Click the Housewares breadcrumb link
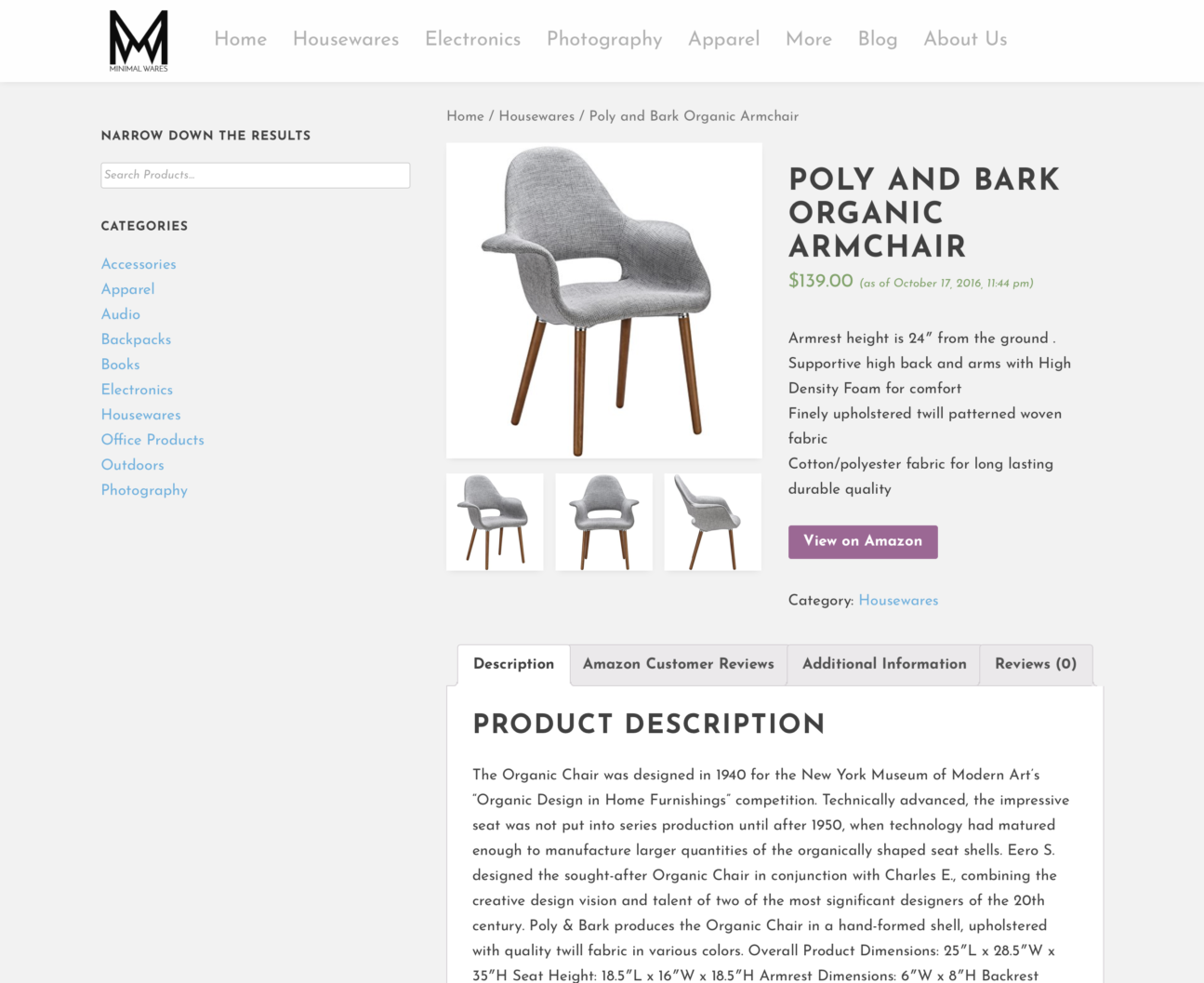Image resolution: width=1204 pixels, height=983 pixels. click(536, 116)
